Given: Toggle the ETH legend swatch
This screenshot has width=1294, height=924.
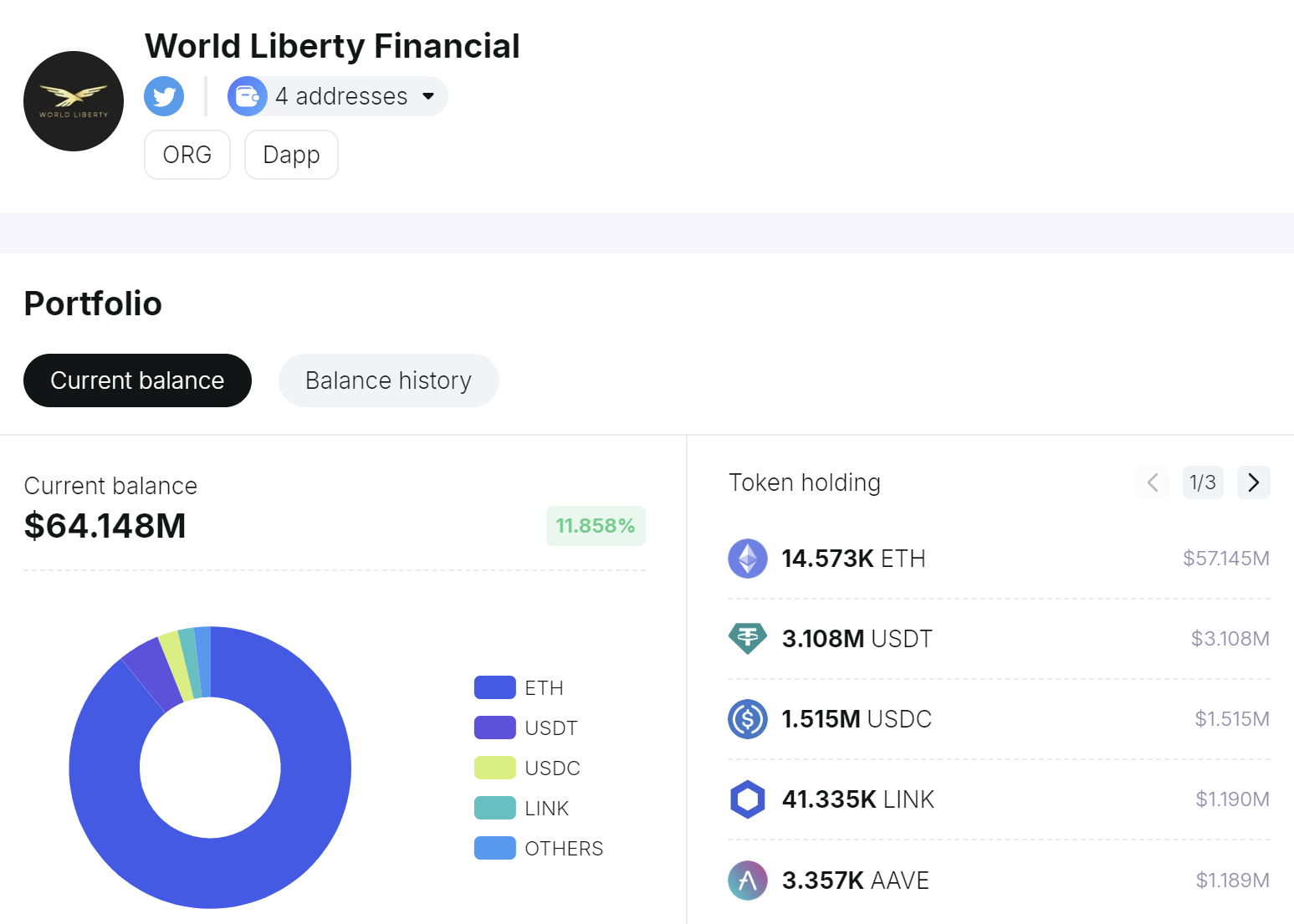Looking at the screenshot, I should pos(494,687).
